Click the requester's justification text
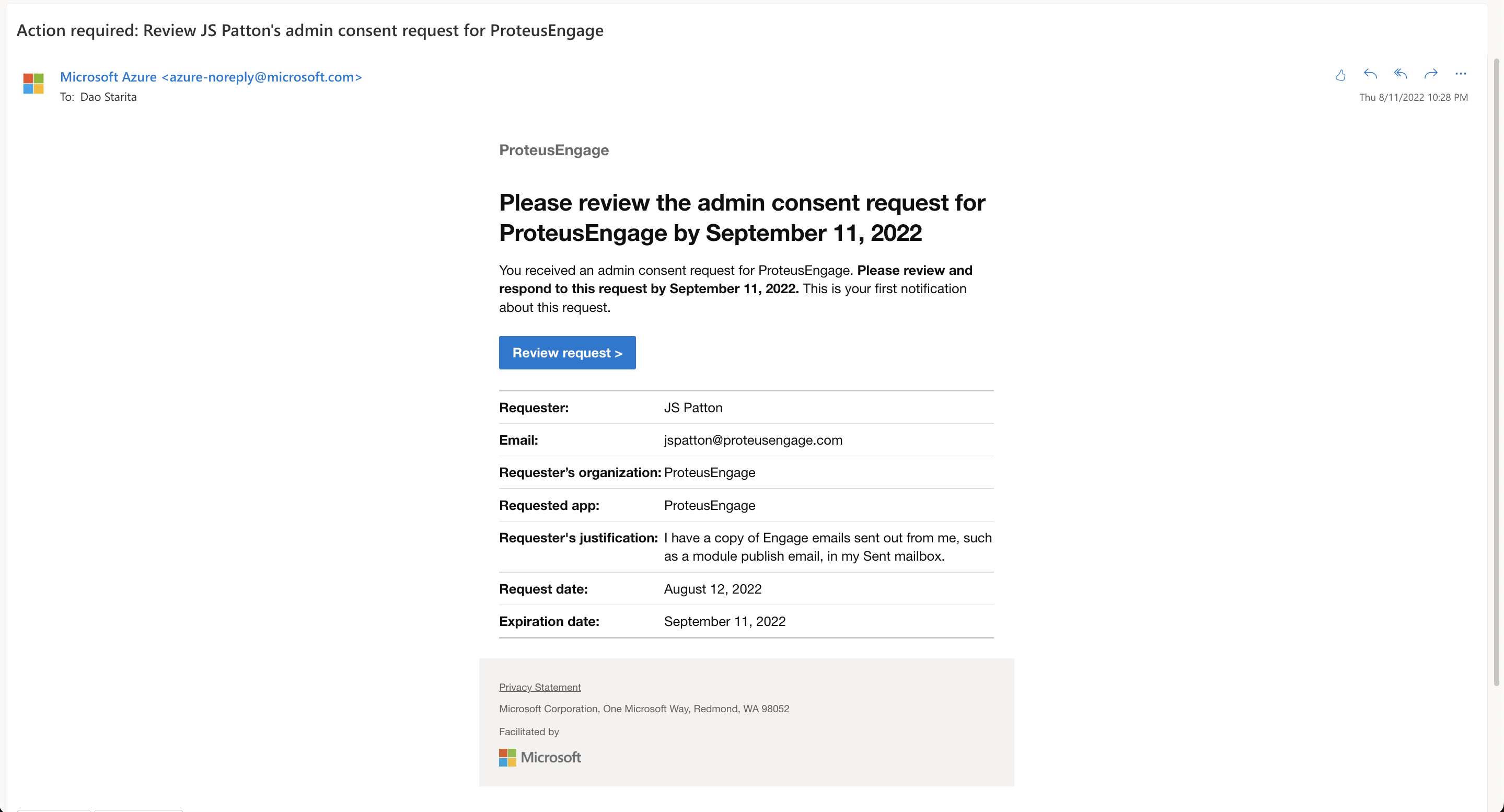 pos(827,547)
